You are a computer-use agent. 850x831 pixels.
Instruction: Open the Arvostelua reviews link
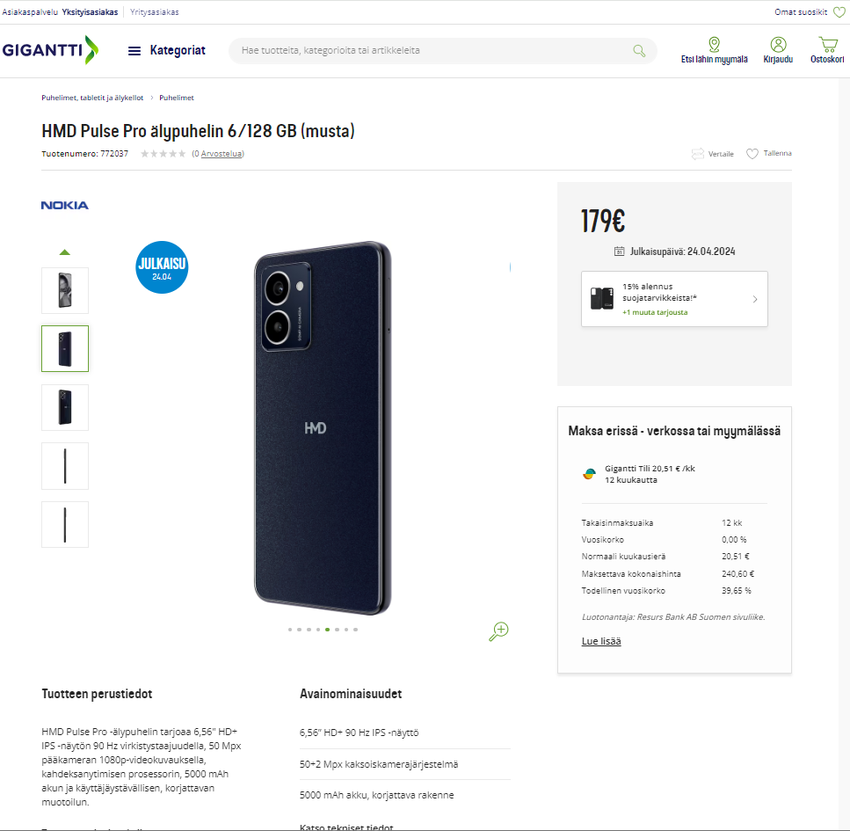[222, 153]
